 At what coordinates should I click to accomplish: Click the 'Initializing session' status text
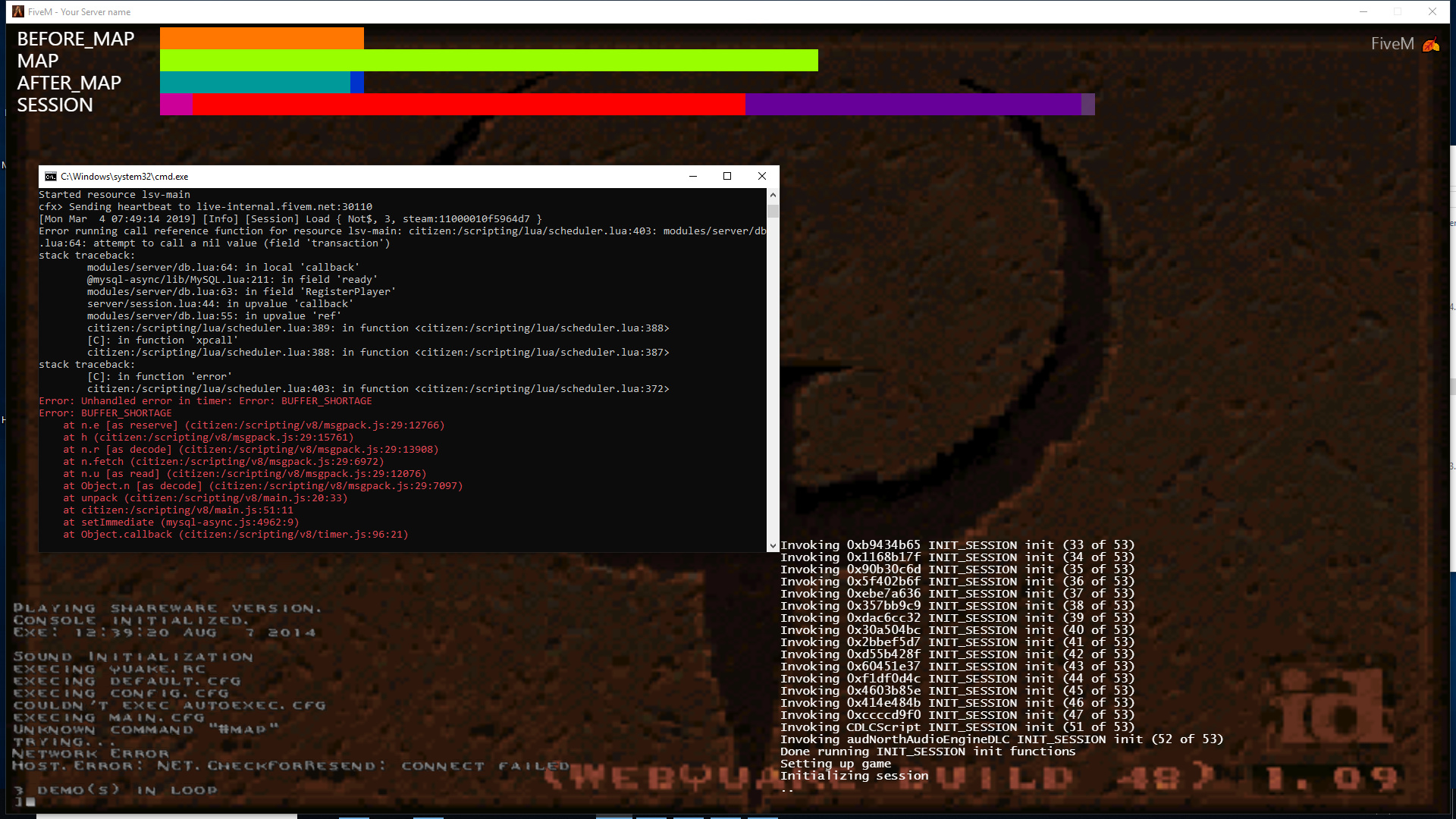(x=854, y=775)
